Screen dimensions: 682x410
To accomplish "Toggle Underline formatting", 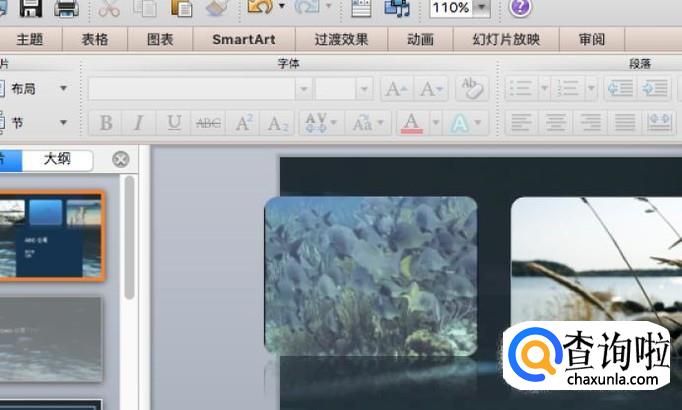I will tap(174, 123).
